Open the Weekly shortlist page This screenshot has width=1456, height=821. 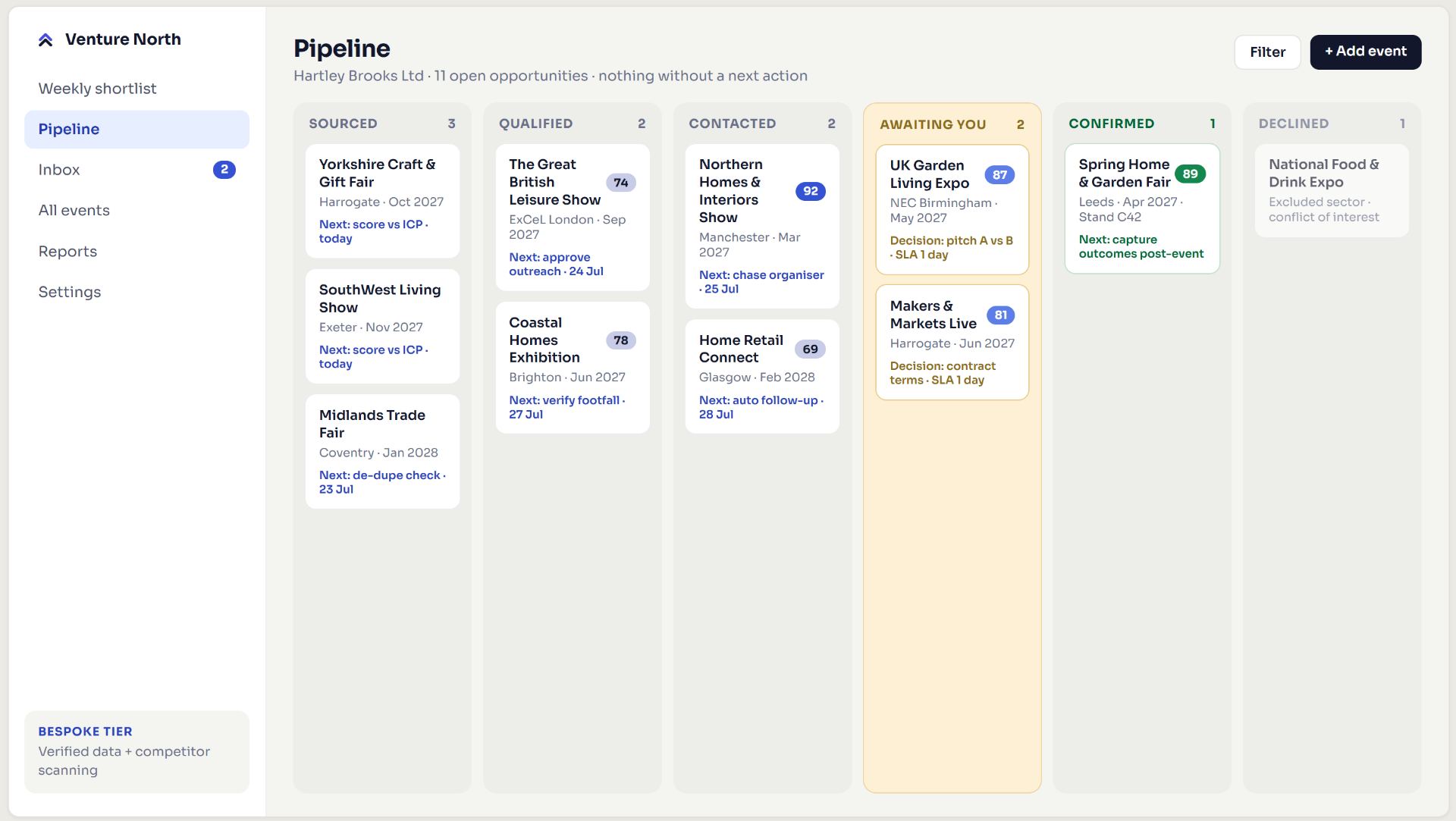[136, 89]
